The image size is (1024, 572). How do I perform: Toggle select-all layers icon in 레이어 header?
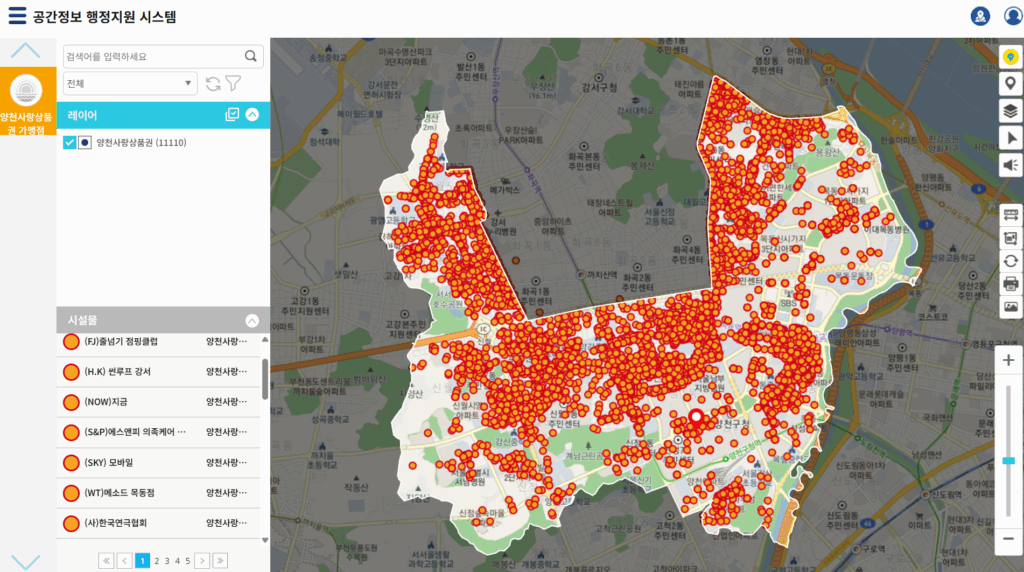tap(232, 115)
